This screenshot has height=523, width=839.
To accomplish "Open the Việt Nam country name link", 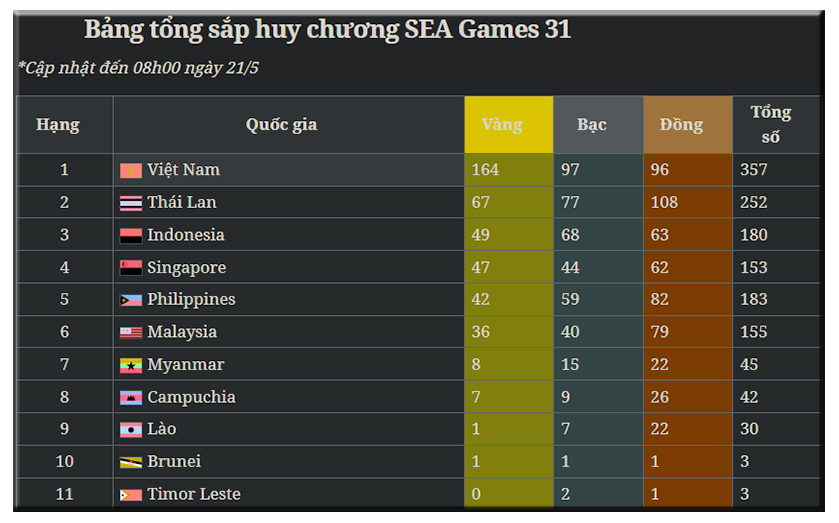I will (x=183, y=170).
